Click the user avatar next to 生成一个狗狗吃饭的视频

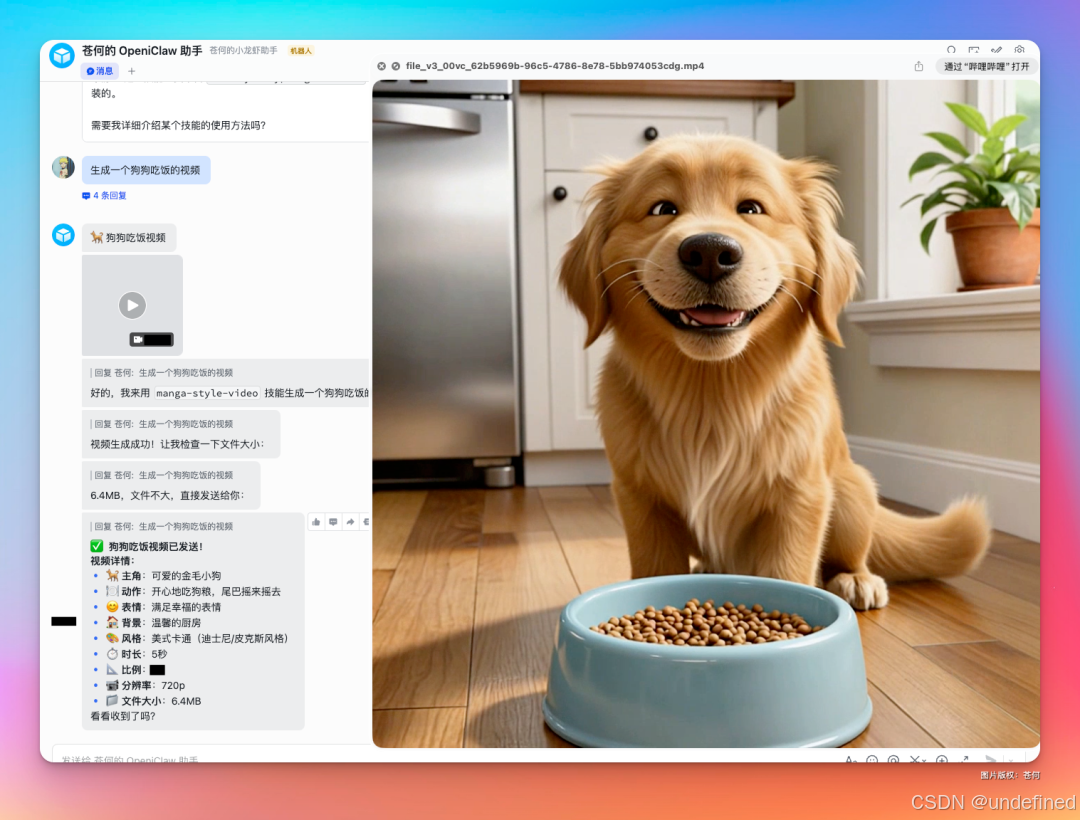pyautogui.click(x=63, y=167)
